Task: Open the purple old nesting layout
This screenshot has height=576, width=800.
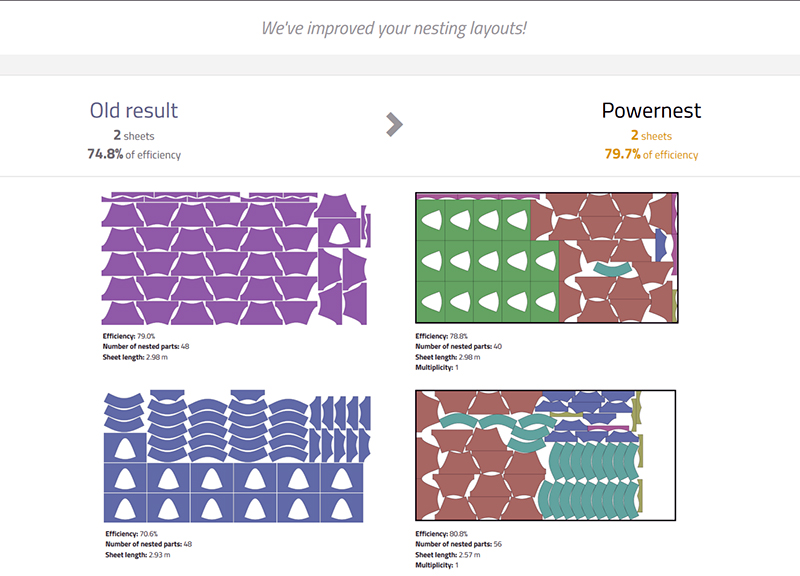Action: tap(235, 258)
